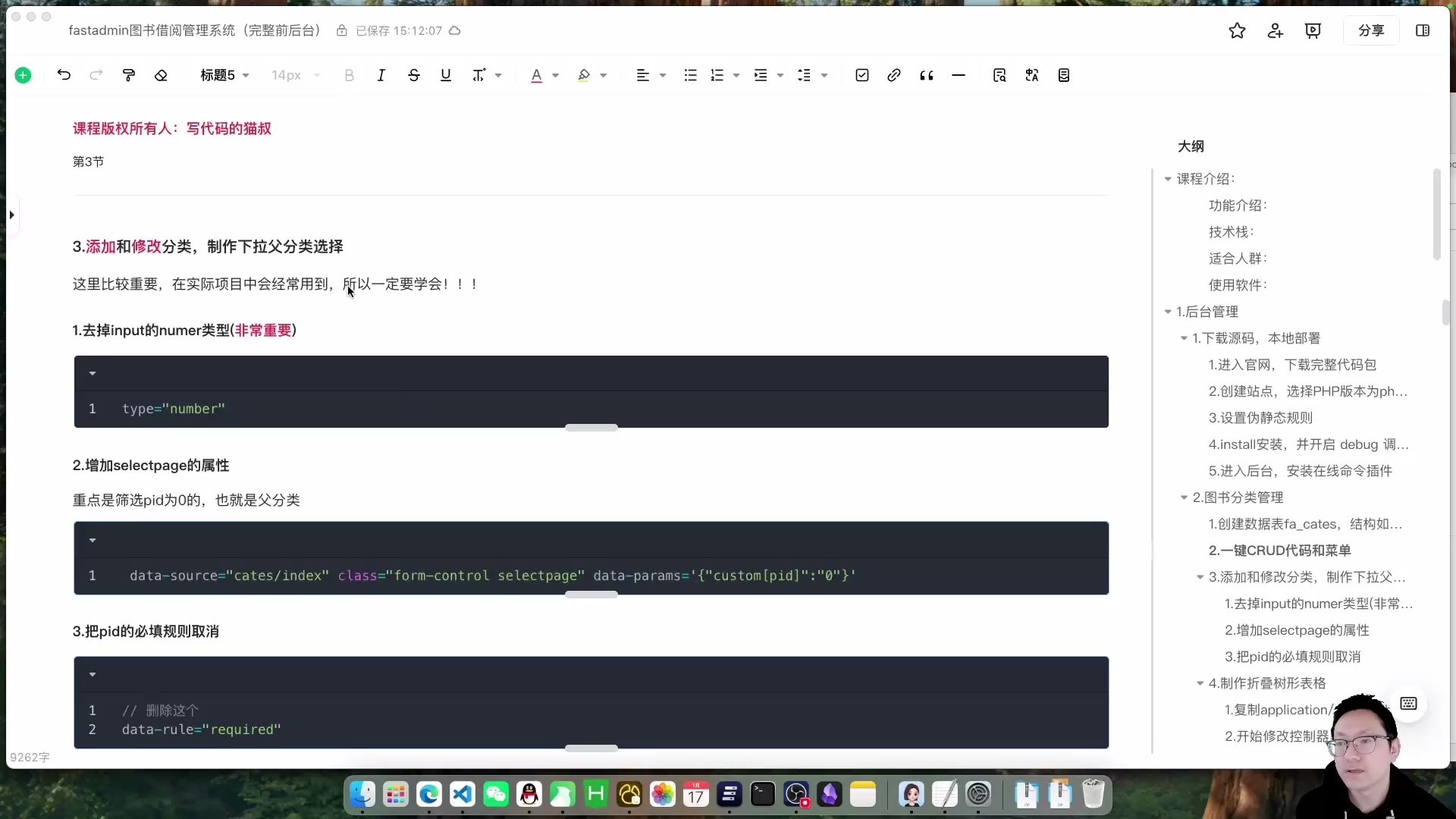The image size is (1456, 819).
Task: Insert a hyperlink
Action: pos(893,75)
